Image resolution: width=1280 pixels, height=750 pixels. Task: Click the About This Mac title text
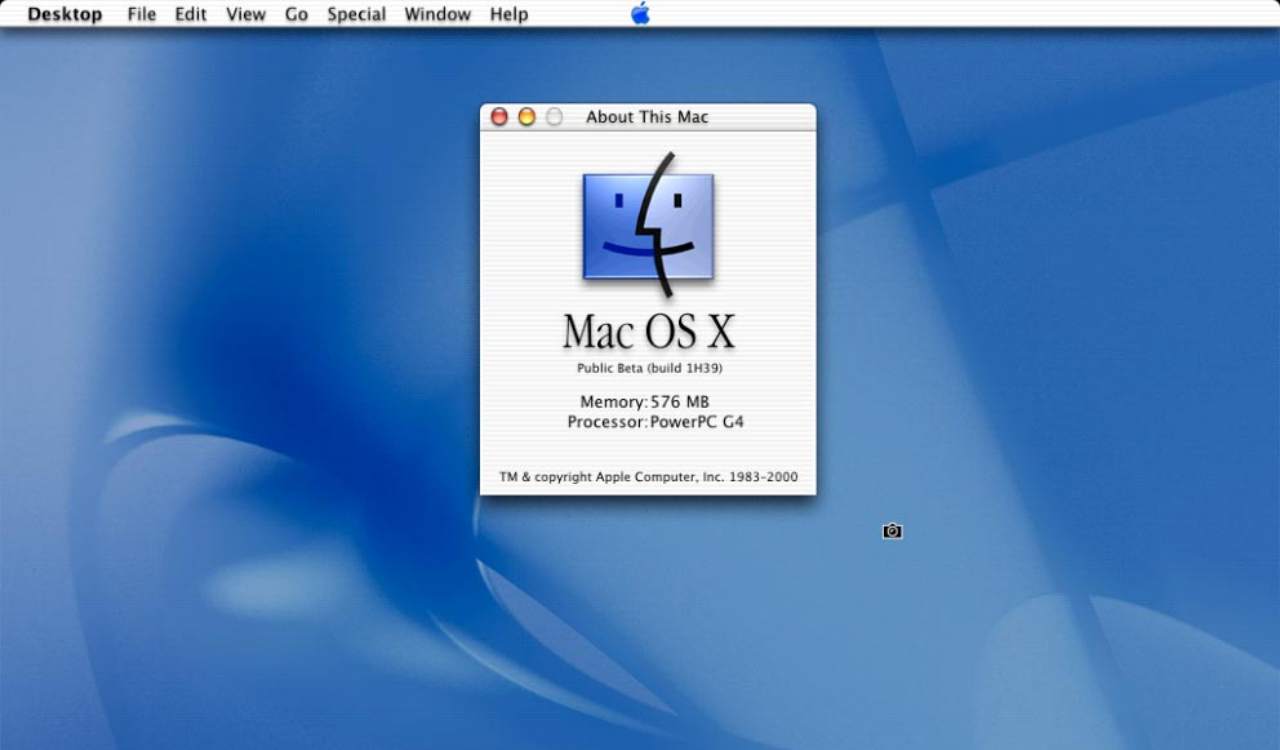[647, 117]
